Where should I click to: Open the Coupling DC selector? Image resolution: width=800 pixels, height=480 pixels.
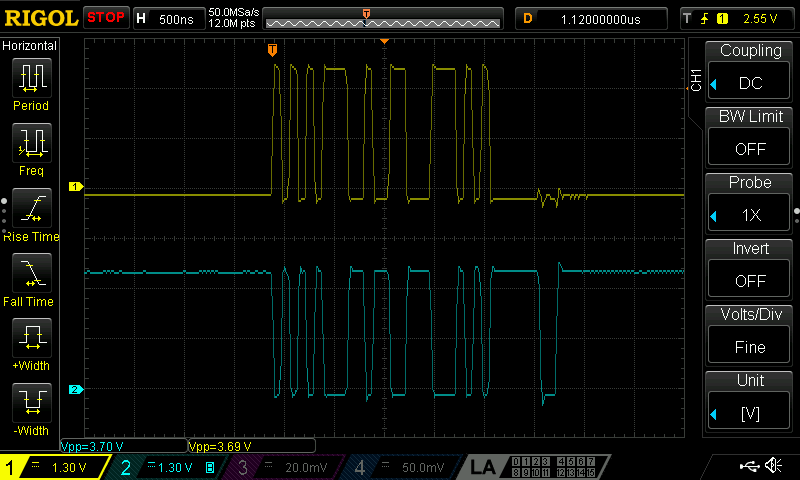coord(749,83)
